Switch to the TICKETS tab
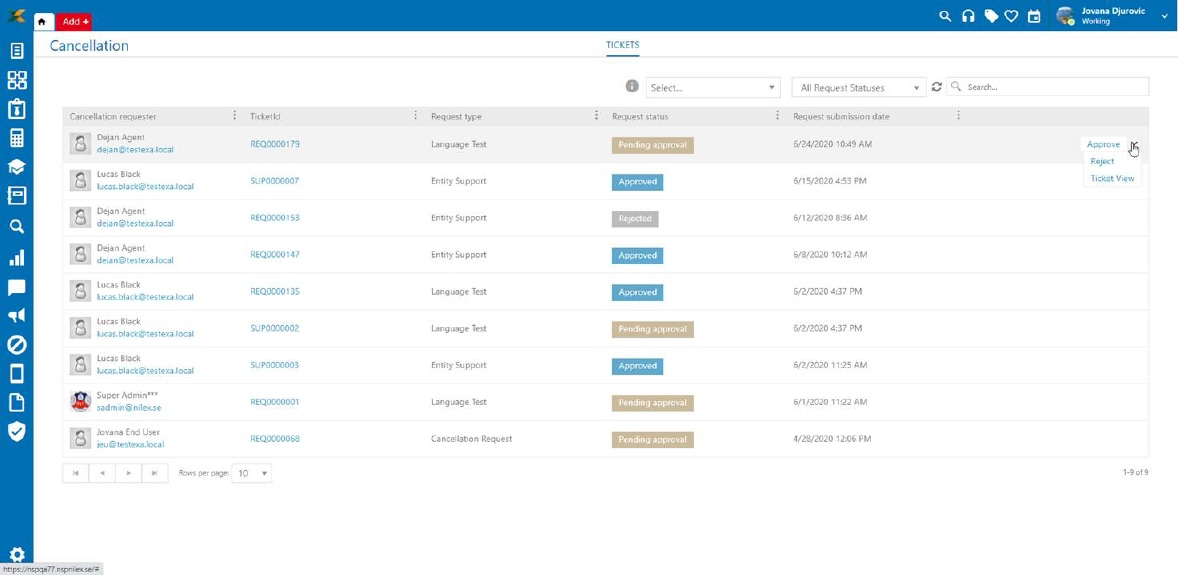 coord(622,45)
